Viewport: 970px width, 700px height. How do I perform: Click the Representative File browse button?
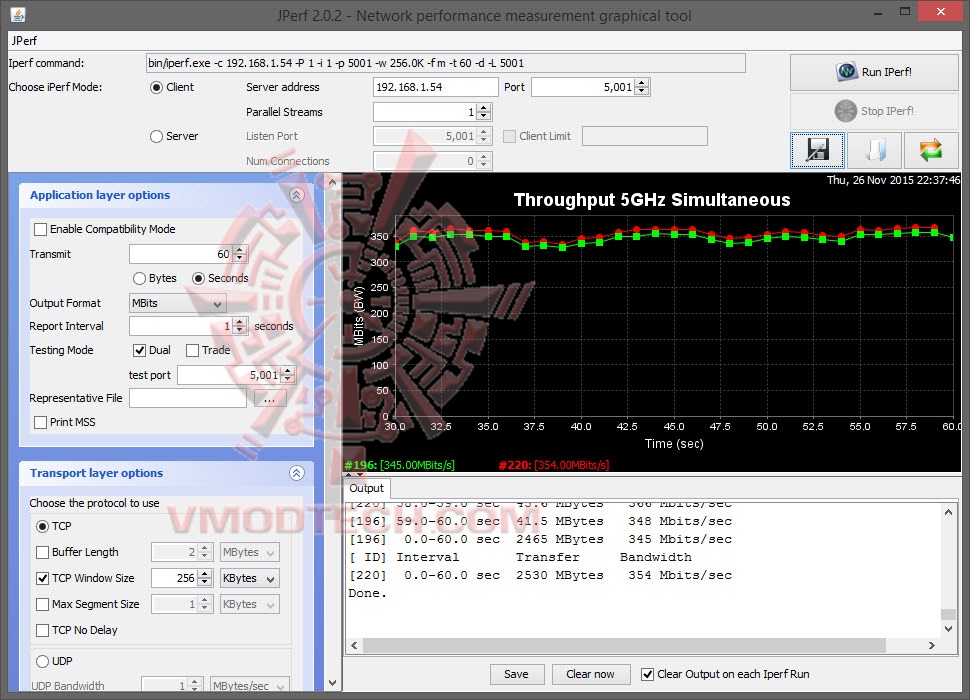[270, 399]
